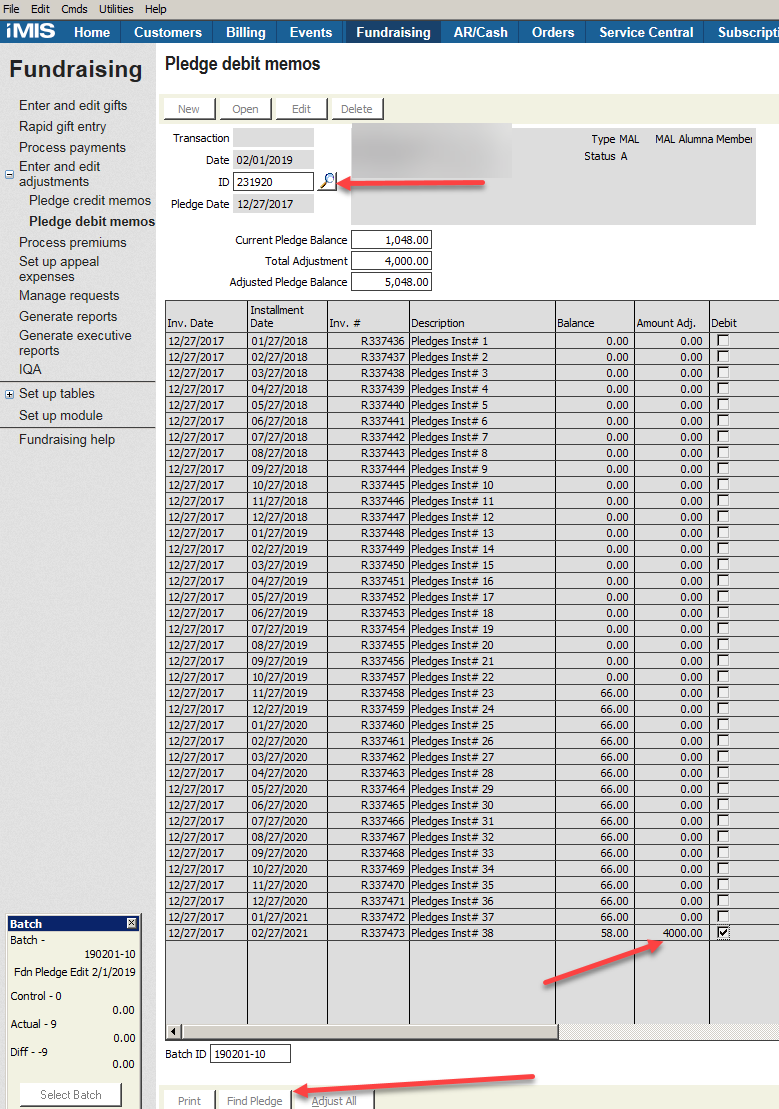Image resolution: width=779 pixels, height=1109 pixels.
Task: Collapse the Enter and edit adjustments tree
Action: click(9, 174)
